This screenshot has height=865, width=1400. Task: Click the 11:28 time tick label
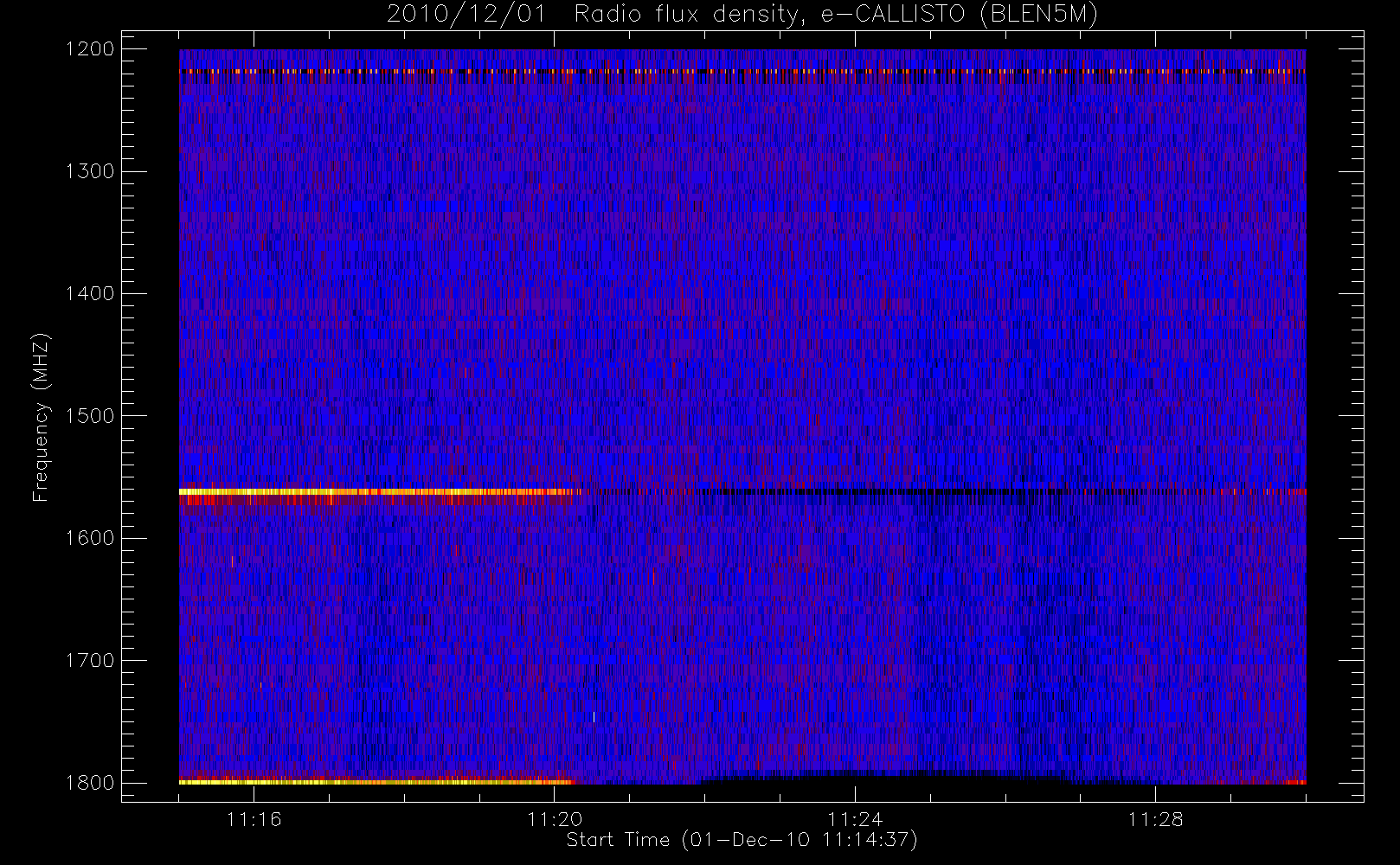point(1155,819)
